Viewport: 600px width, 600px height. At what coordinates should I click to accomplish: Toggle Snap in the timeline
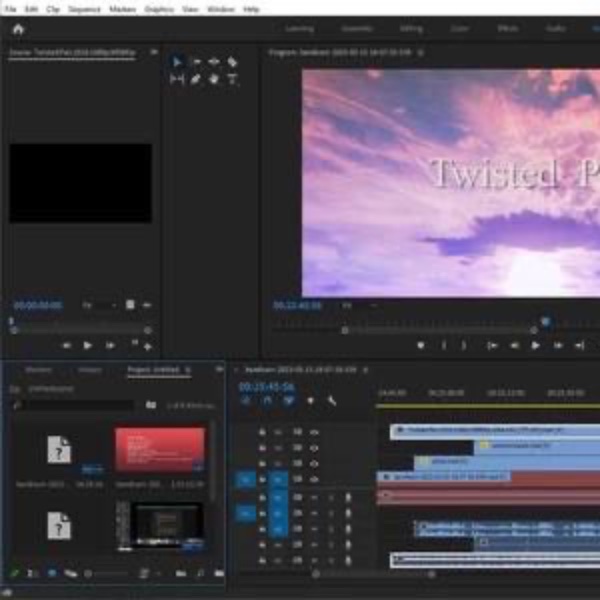coord(267,401)
